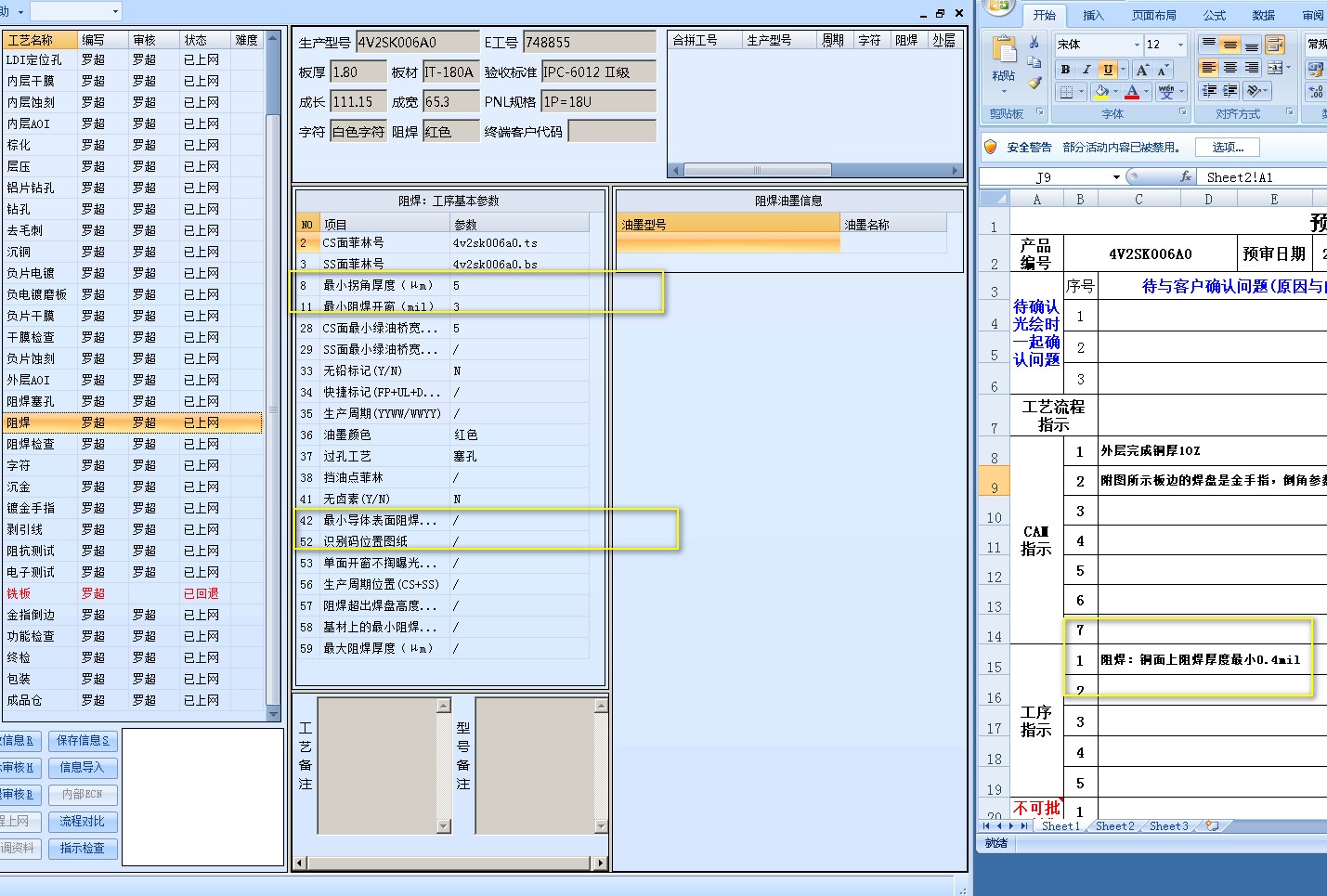Click the Bottom Align icon
The width and height of the screenshot is (1327, 896).
tap(1251, 44)
